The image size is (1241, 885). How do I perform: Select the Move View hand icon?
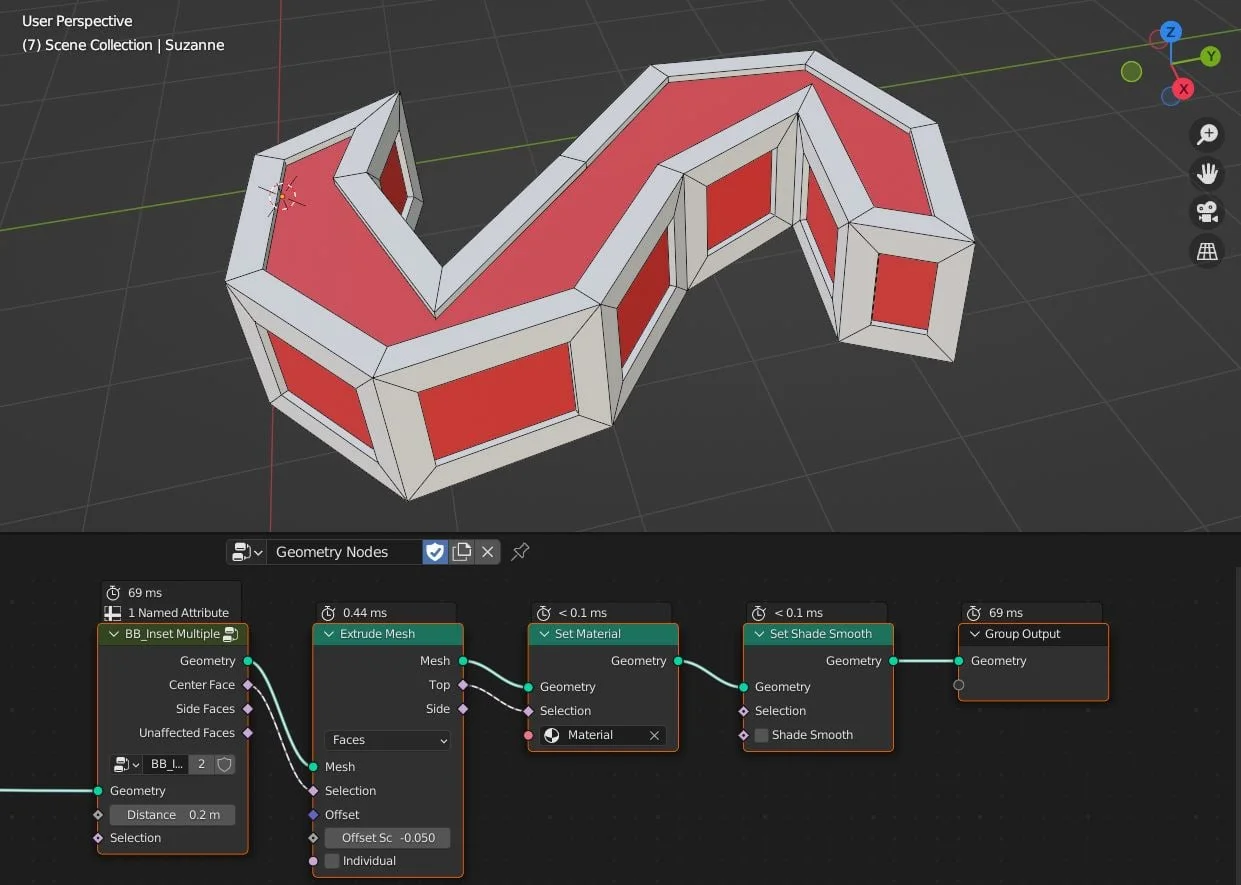click(1207, 173)
